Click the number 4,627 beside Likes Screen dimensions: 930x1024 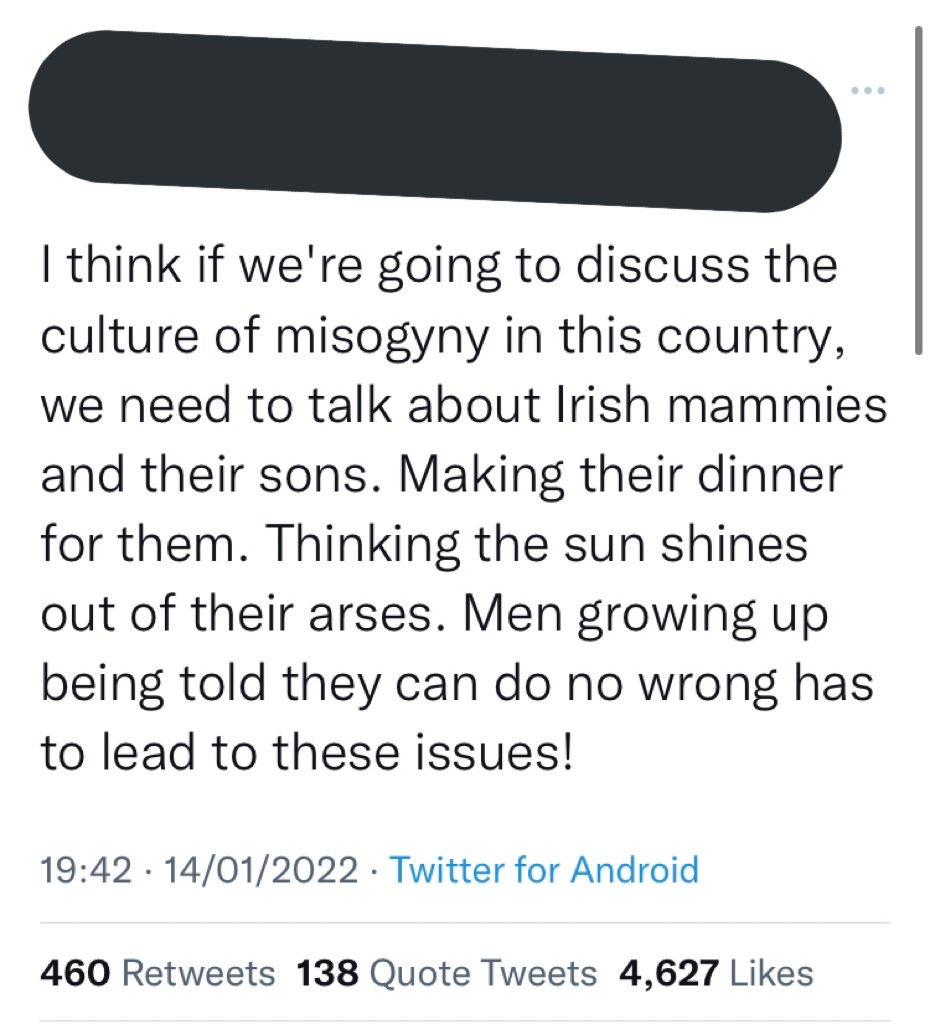669,973
